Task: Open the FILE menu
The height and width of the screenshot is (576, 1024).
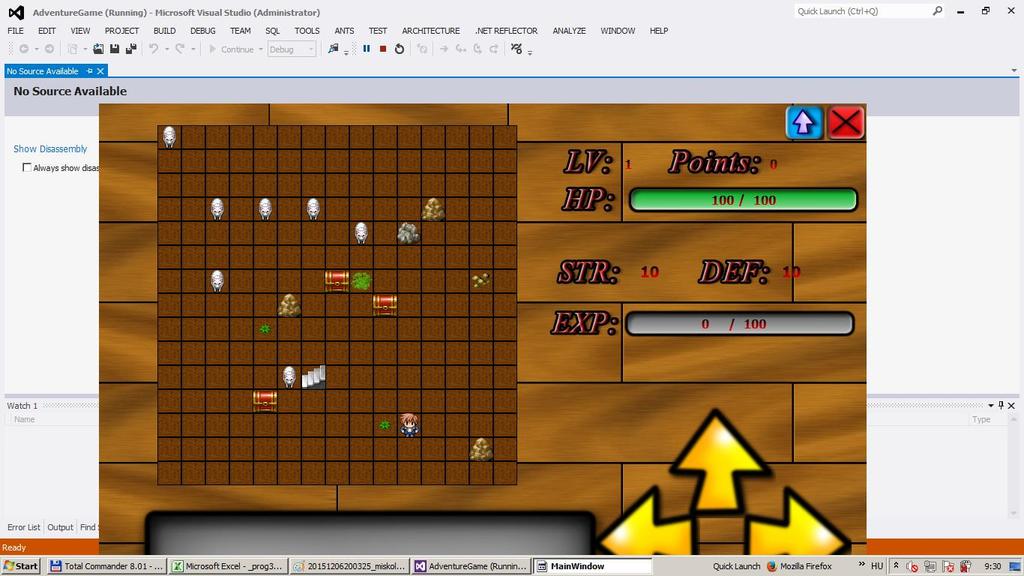Action: (16, 31)
